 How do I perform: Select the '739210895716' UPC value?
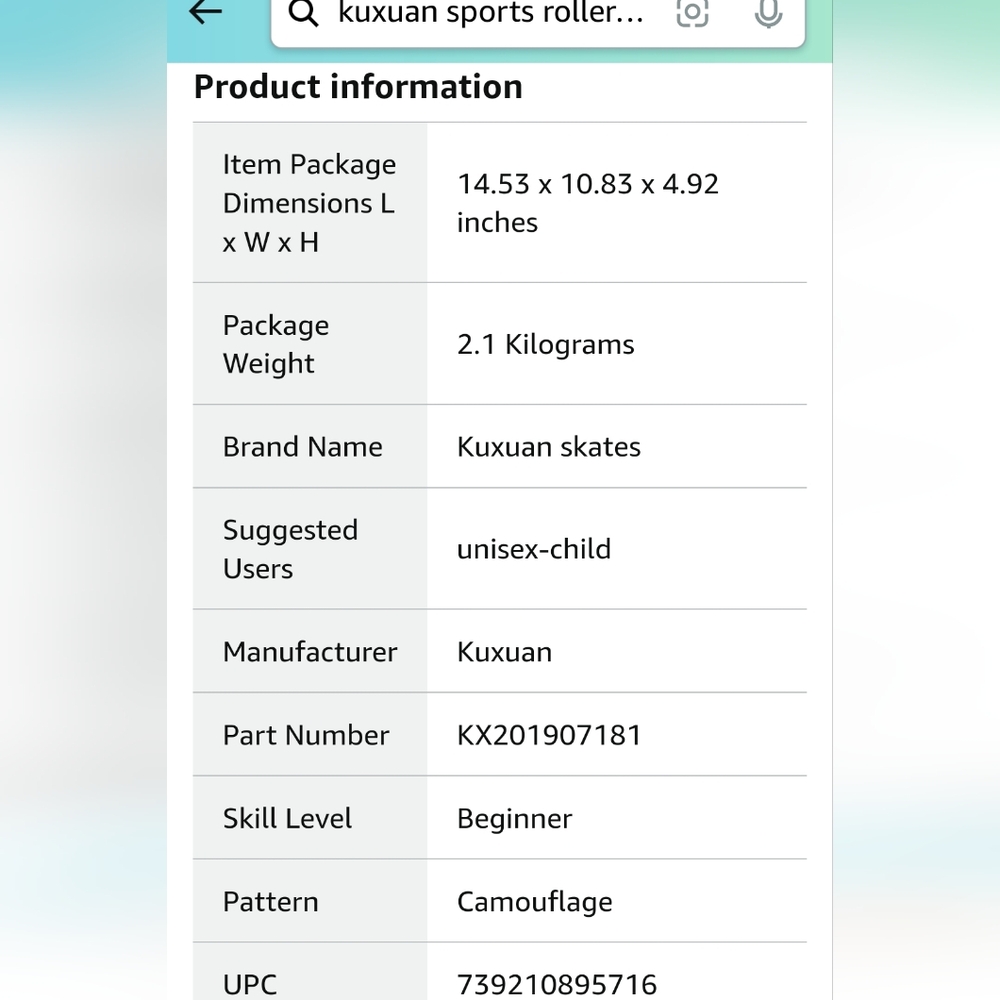tap(557, 985)
